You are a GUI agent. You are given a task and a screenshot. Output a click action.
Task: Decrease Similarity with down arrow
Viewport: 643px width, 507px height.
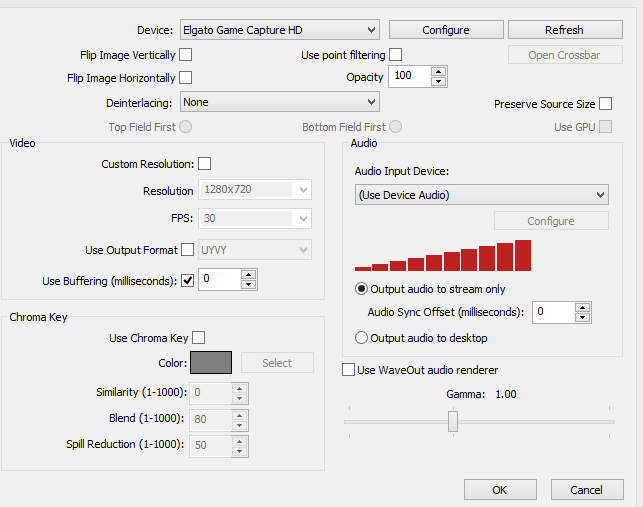pyautogui.click(x=239, y=398)
